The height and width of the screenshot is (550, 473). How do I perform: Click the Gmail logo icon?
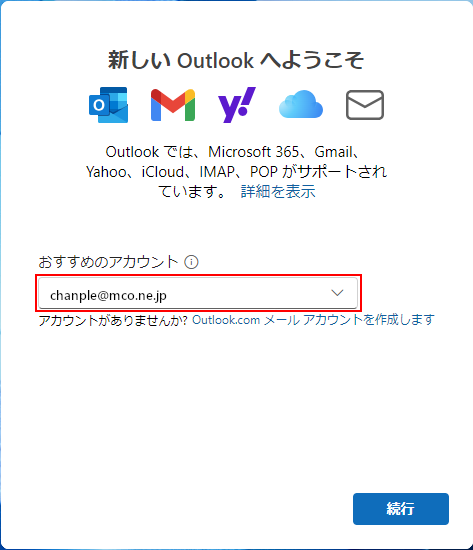tap(173, 105)
